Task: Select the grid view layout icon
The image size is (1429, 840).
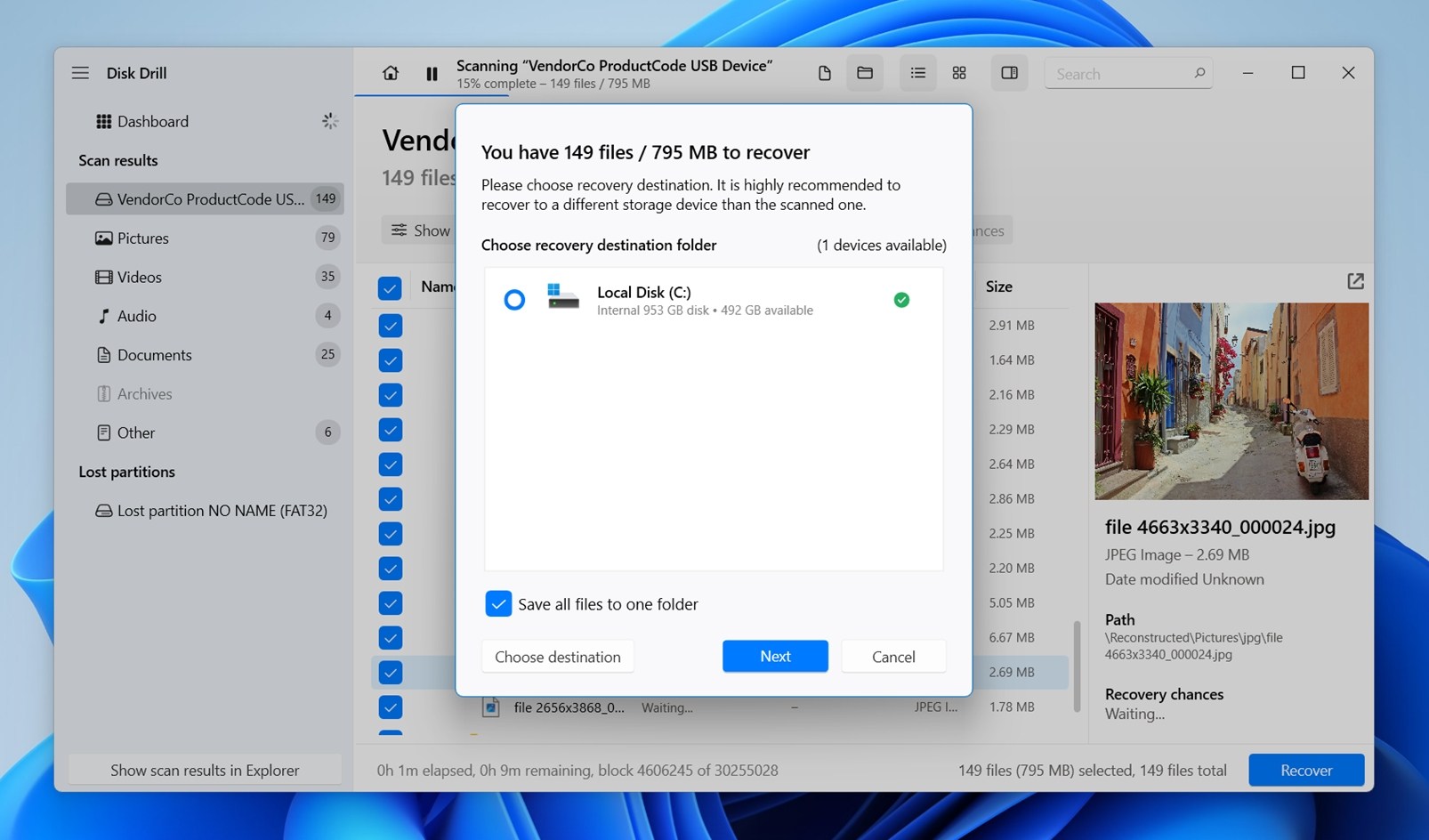Action: pyautogui.click(x=959, y=73)
